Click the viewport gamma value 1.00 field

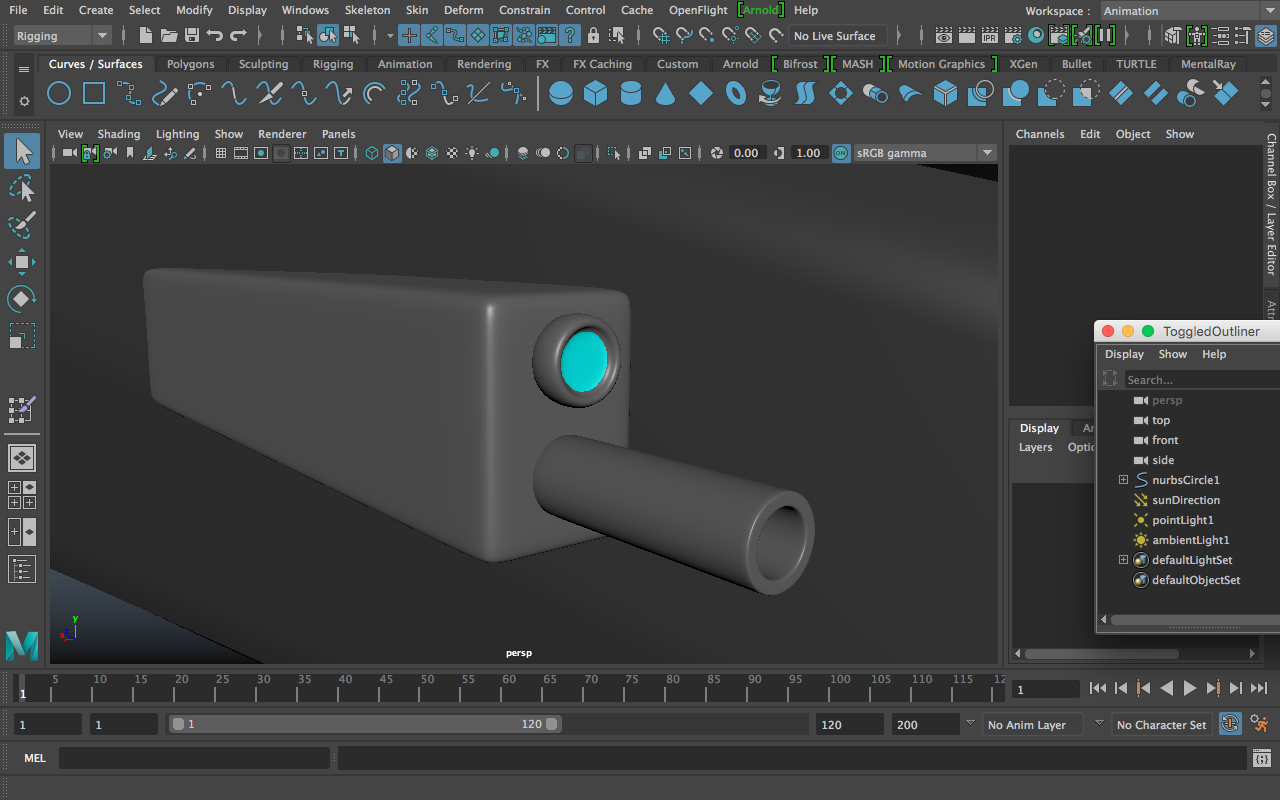coord(808,153)
